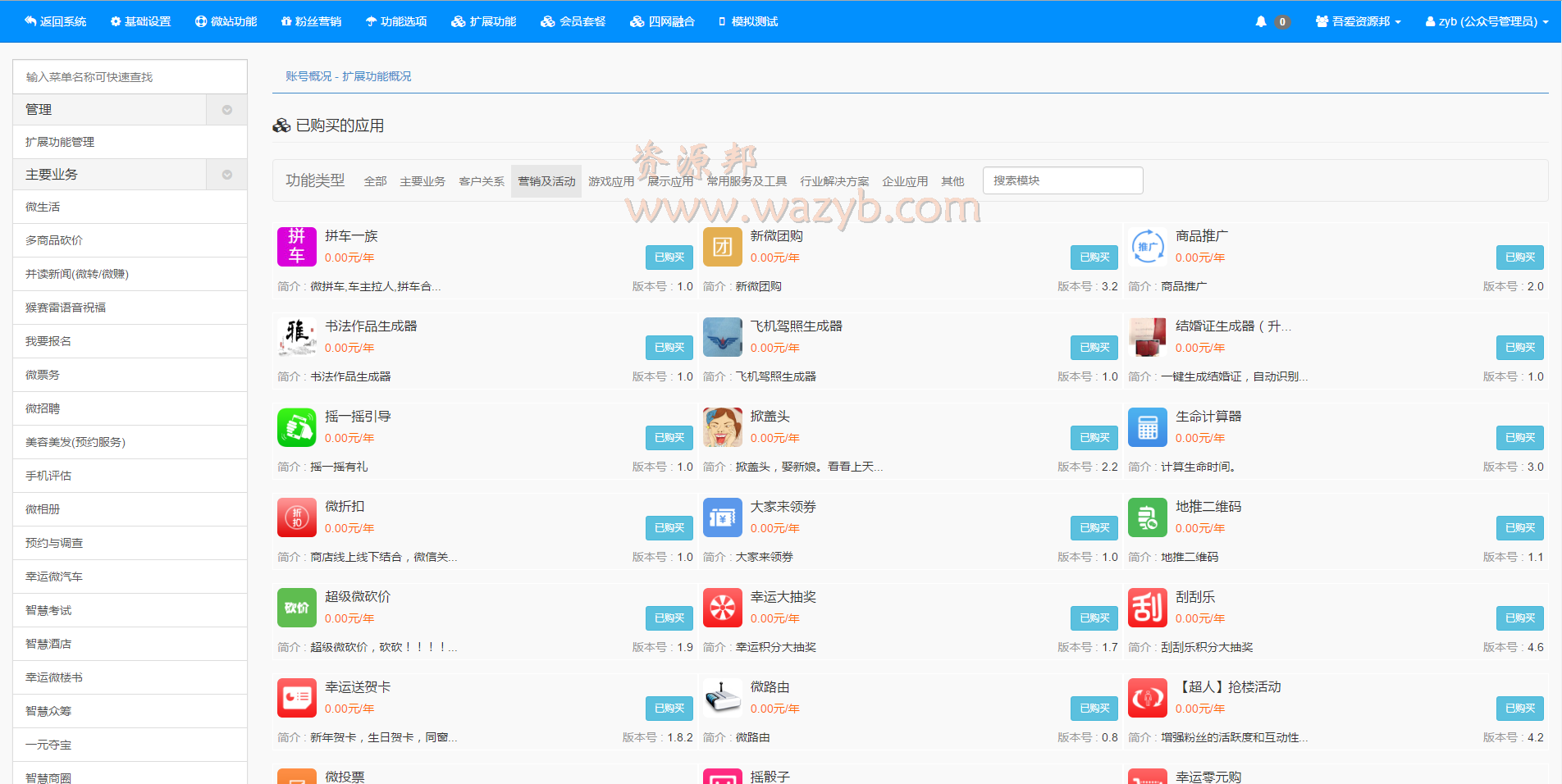Open the 会员套餐 menu
This screenshot has width=1562, height=784.
[x=573, y=21]
